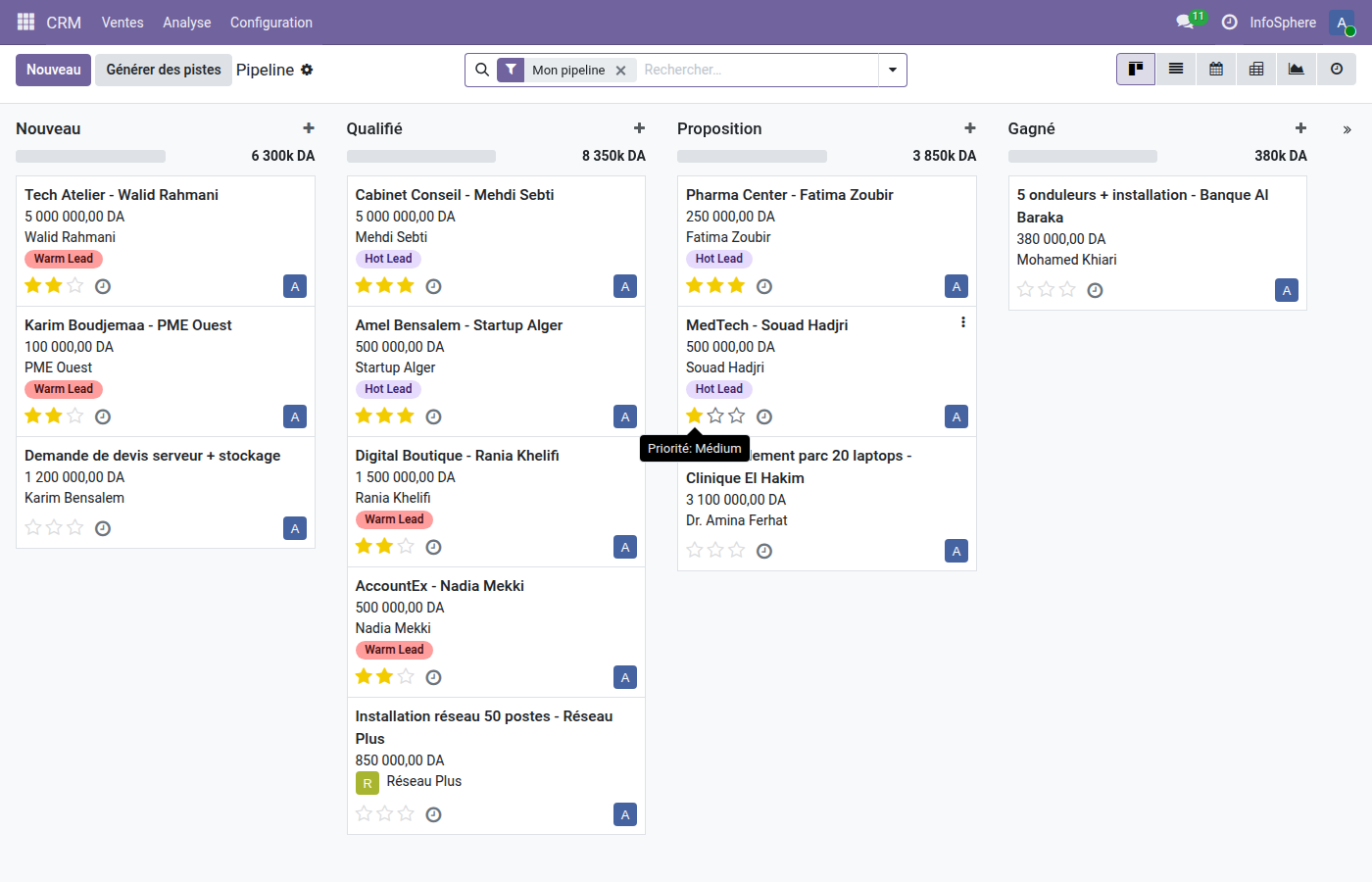Click the progress bar under the Qualifié column
The image size is (1372, 882).
(x=421, y=155)
